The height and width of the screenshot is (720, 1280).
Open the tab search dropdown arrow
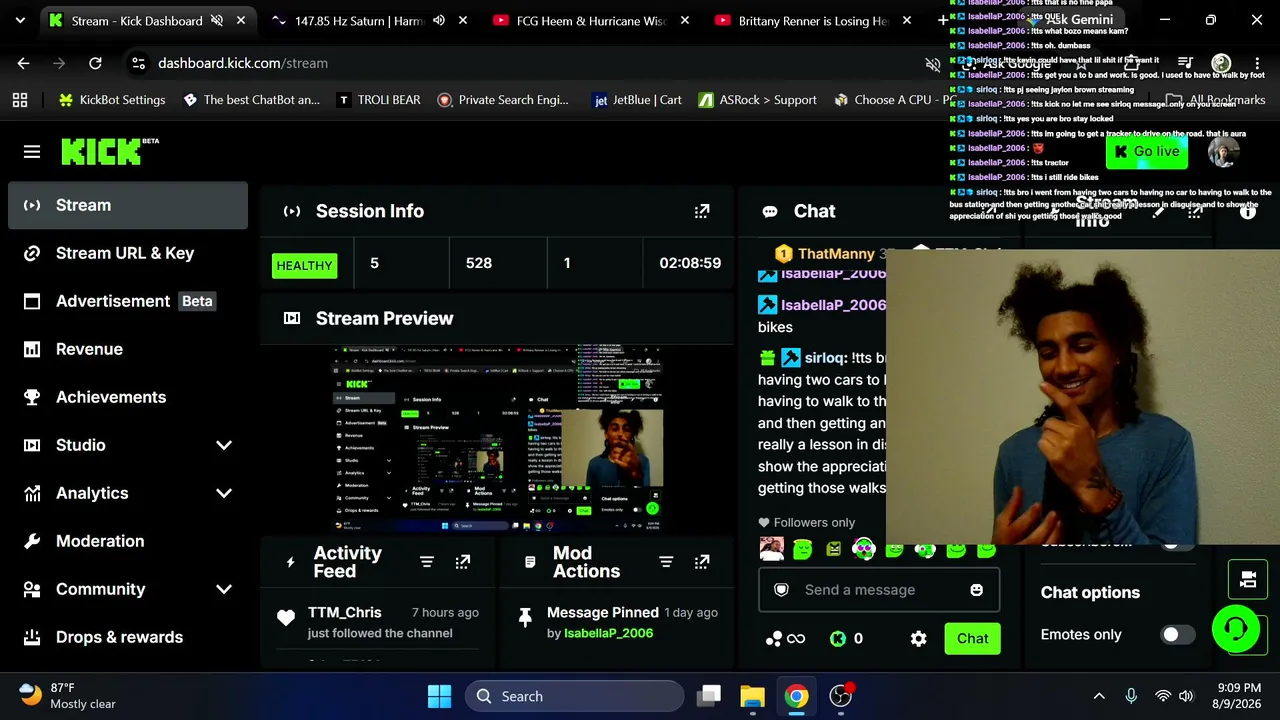pyautogui.click(x=20, y=20)
